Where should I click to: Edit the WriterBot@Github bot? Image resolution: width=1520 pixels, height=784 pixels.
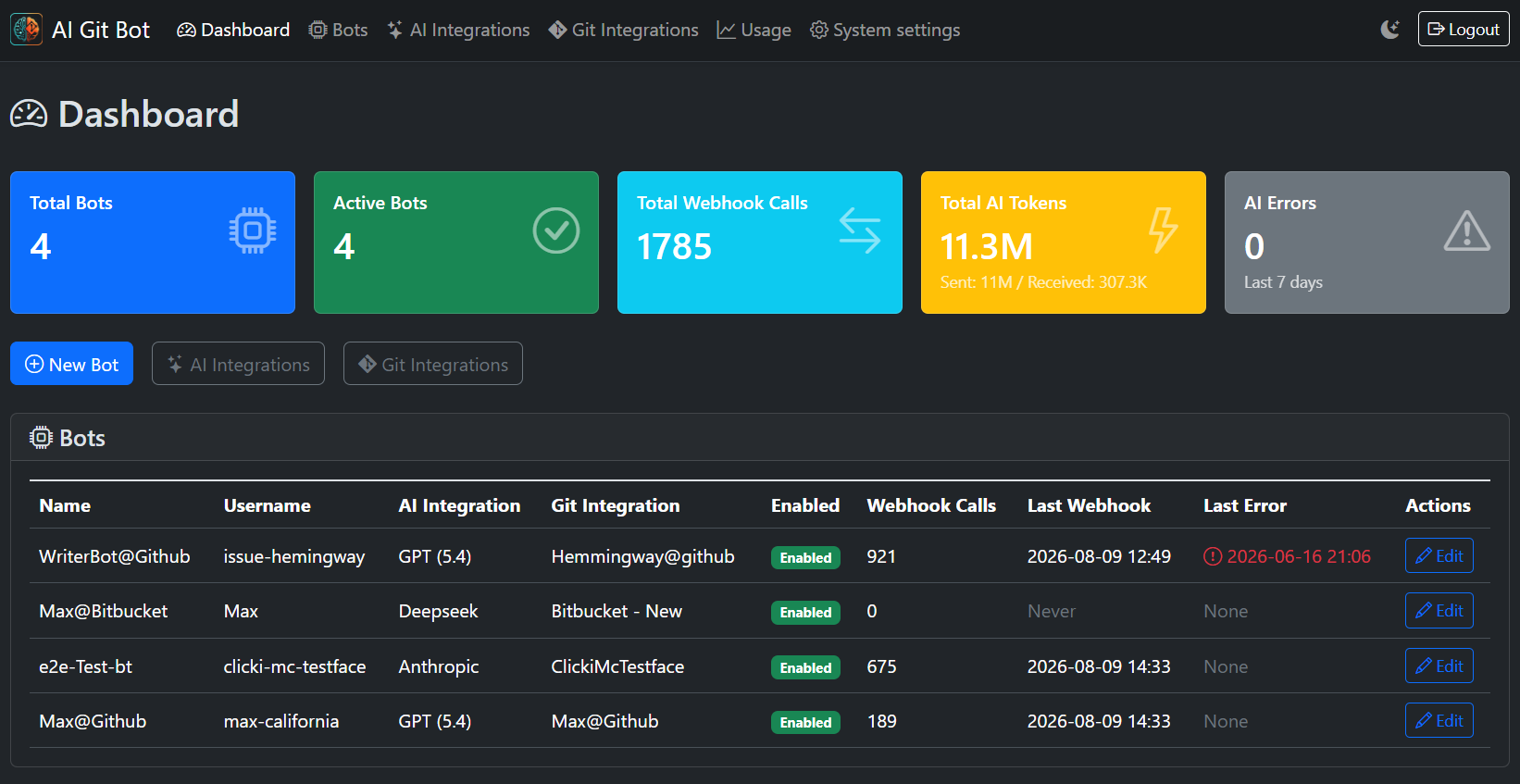point(1439,555)
